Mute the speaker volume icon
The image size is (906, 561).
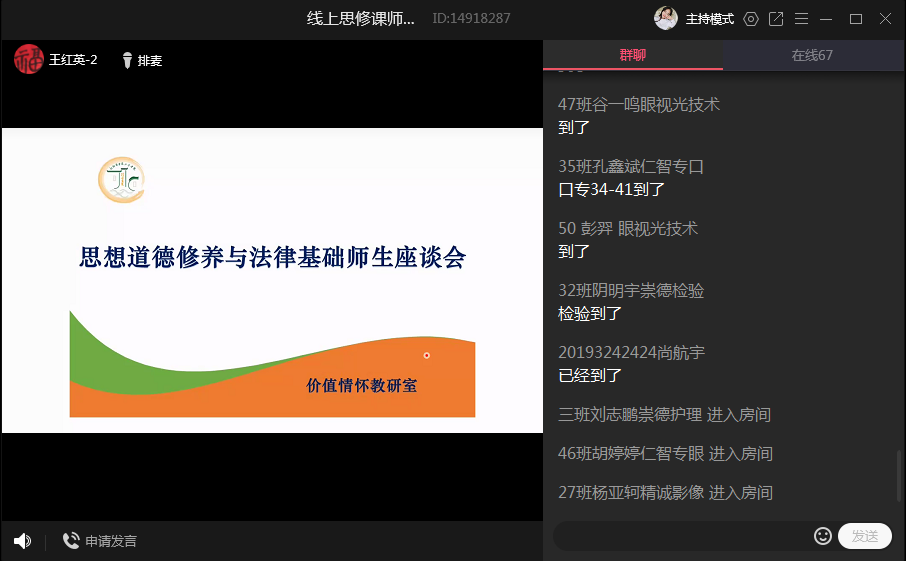[x=22, y=541]
